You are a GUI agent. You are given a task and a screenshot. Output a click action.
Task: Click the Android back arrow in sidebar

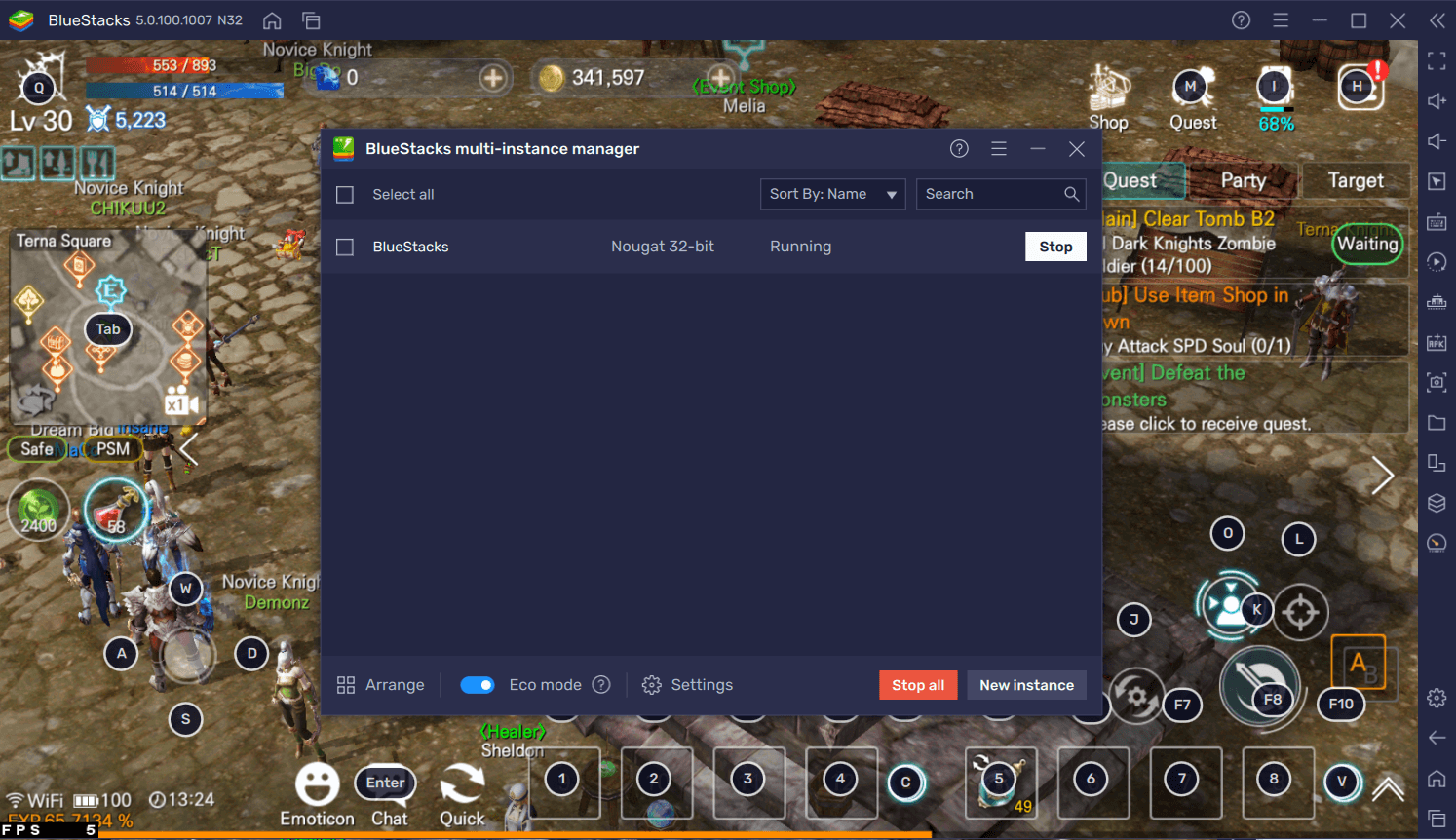point(1437,738)
